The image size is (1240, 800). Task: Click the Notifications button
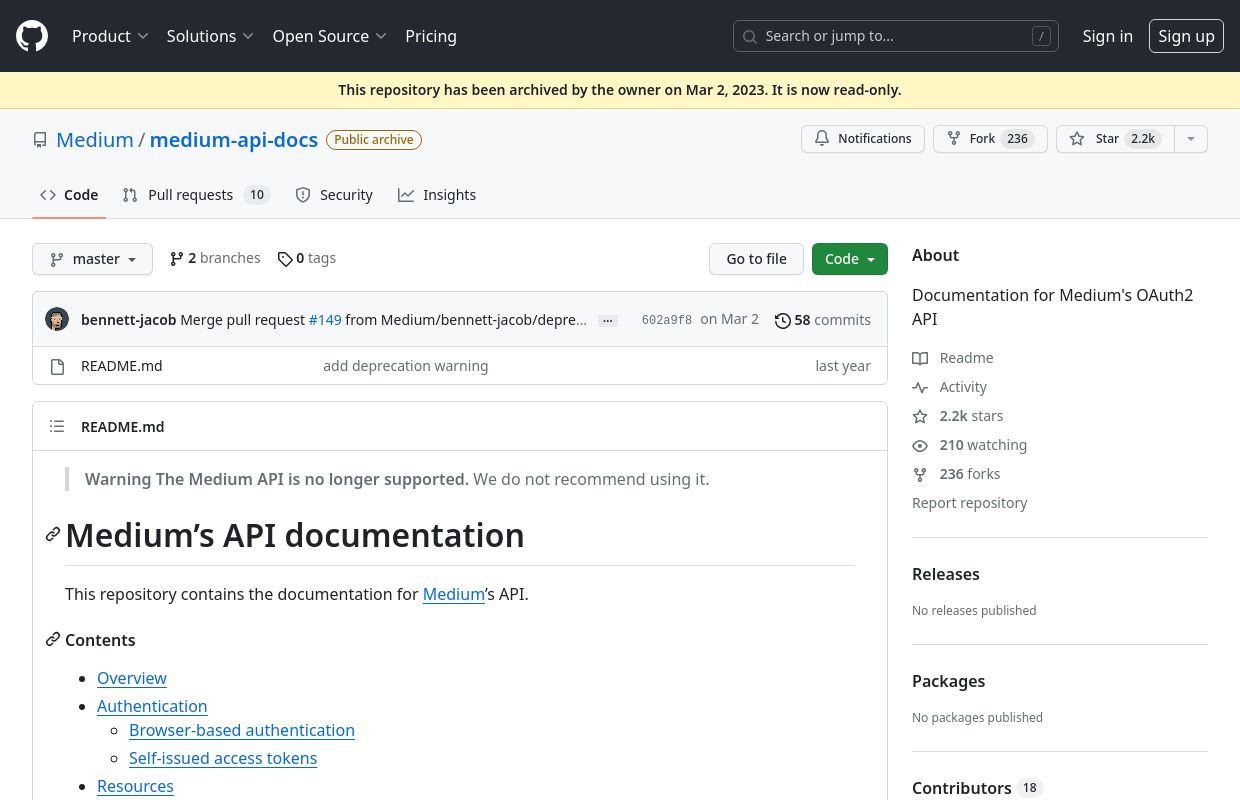coord(863,139)
